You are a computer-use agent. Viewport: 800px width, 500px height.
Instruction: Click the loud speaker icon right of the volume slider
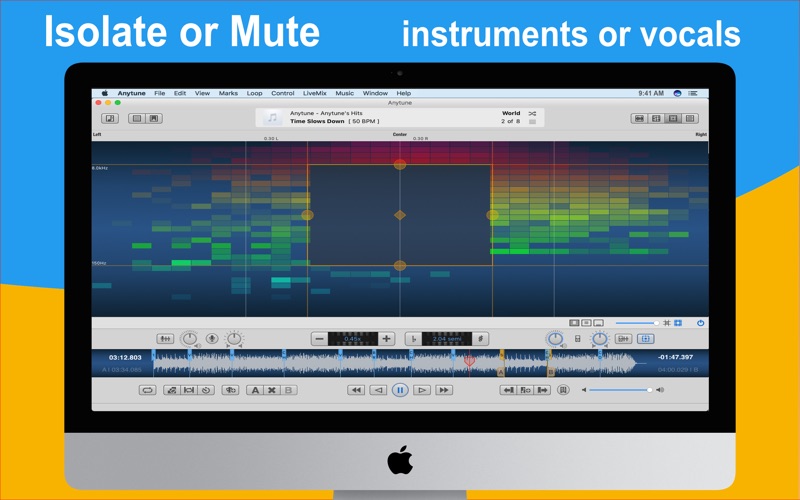pos(660,390)
